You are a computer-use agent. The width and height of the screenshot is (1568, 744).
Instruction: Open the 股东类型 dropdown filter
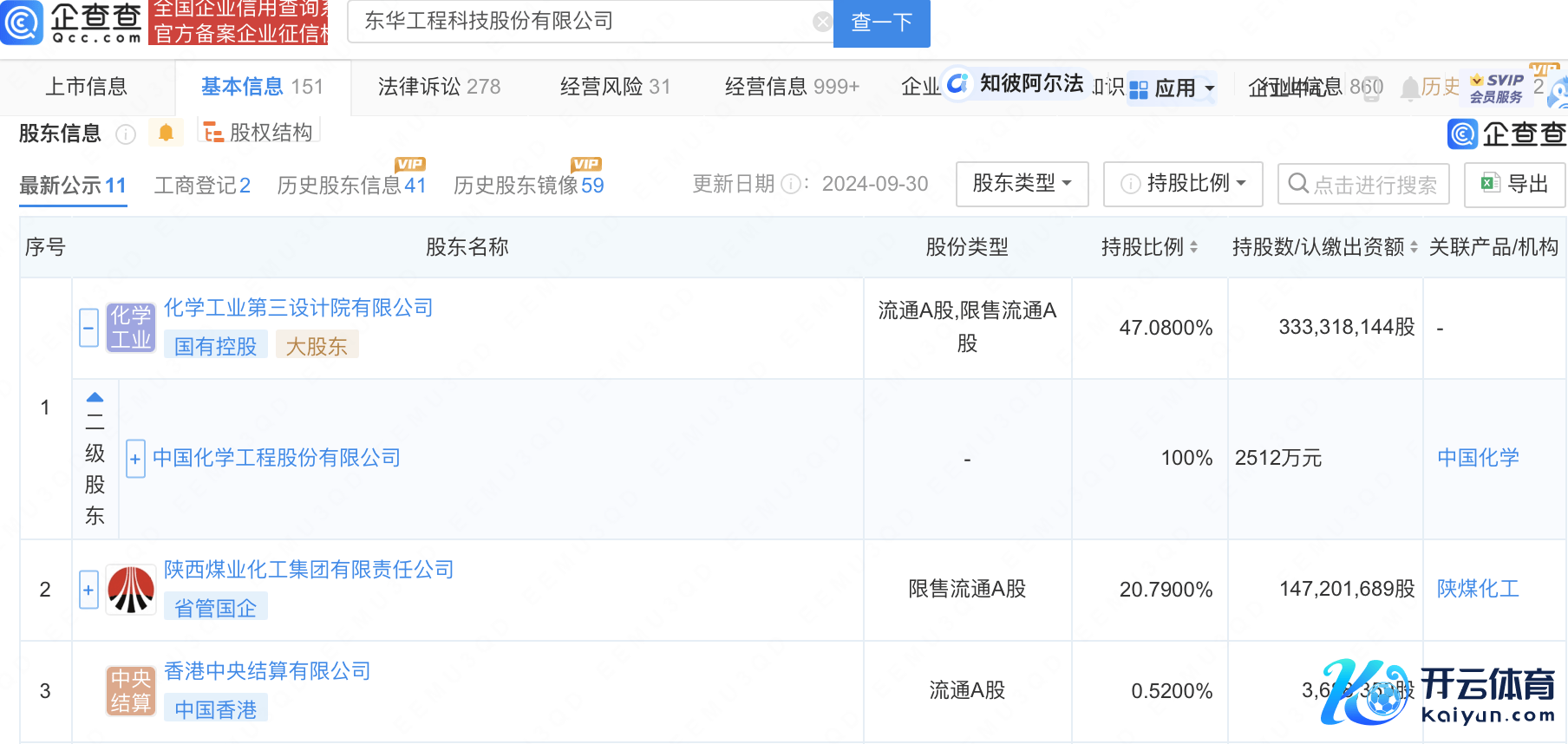click(x=1022, y=184)
